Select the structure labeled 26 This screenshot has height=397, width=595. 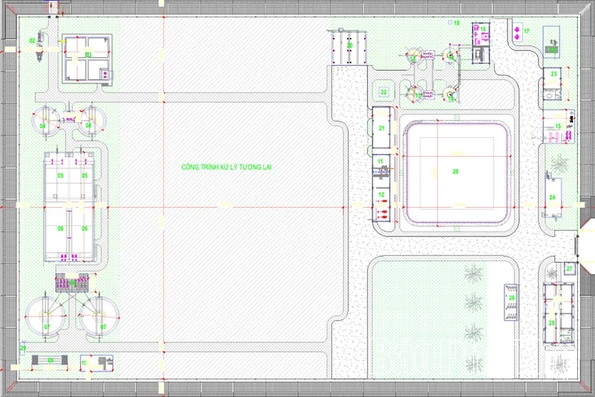[511, 302]
